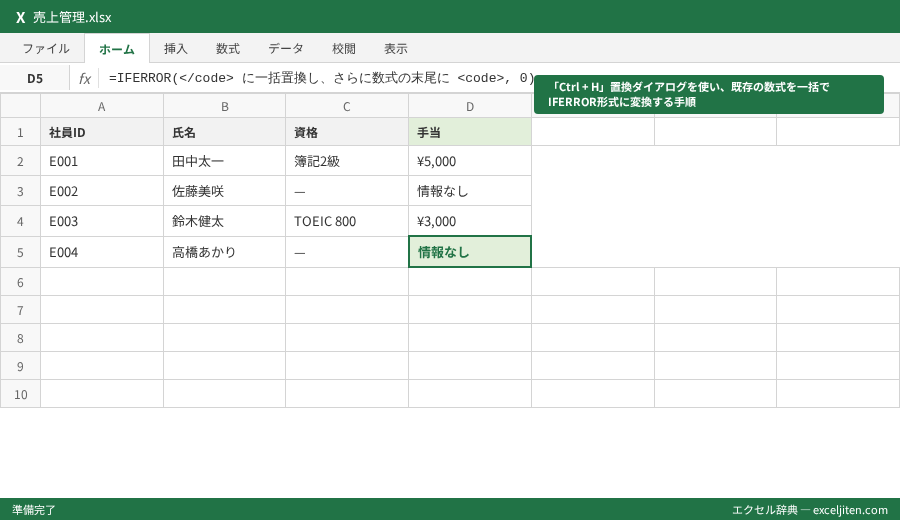Select cell containing 田中太一
Screen dimensions: 900x520
[224, 161]
